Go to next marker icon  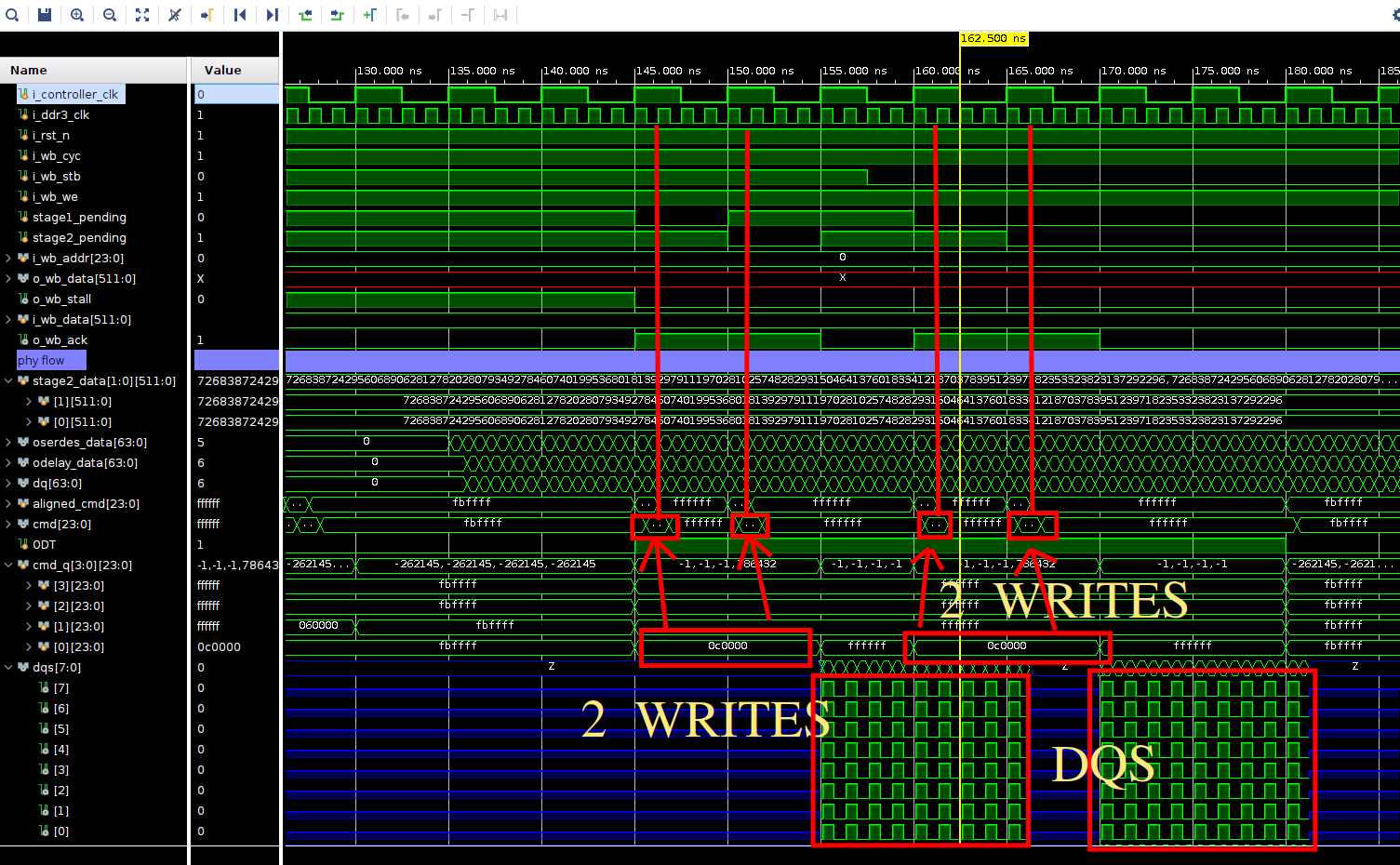(435, 15)
